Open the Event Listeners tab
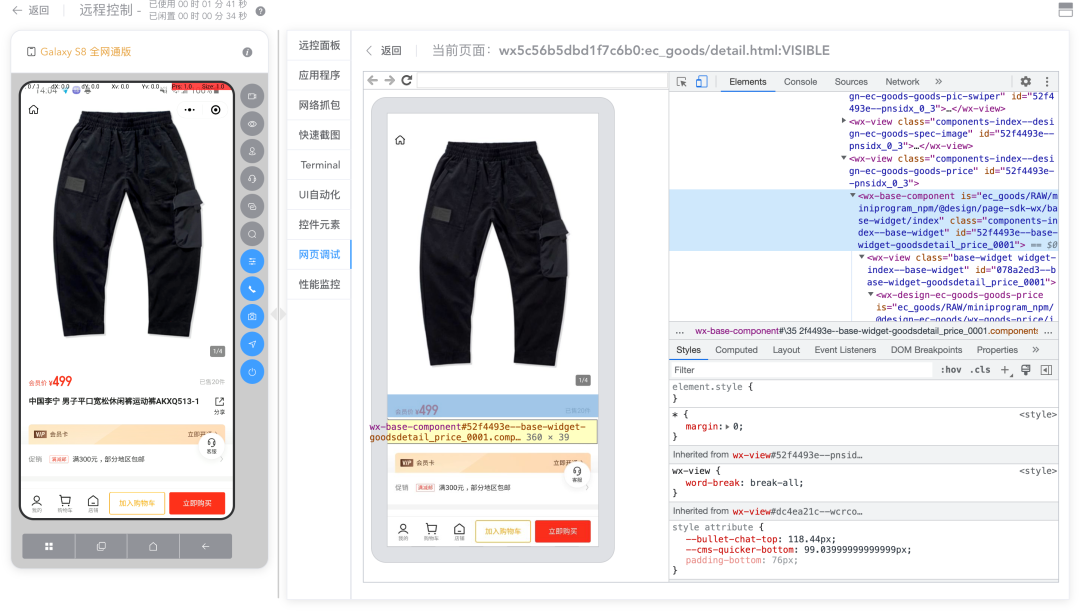1080x611 pixels. (845, 350)
